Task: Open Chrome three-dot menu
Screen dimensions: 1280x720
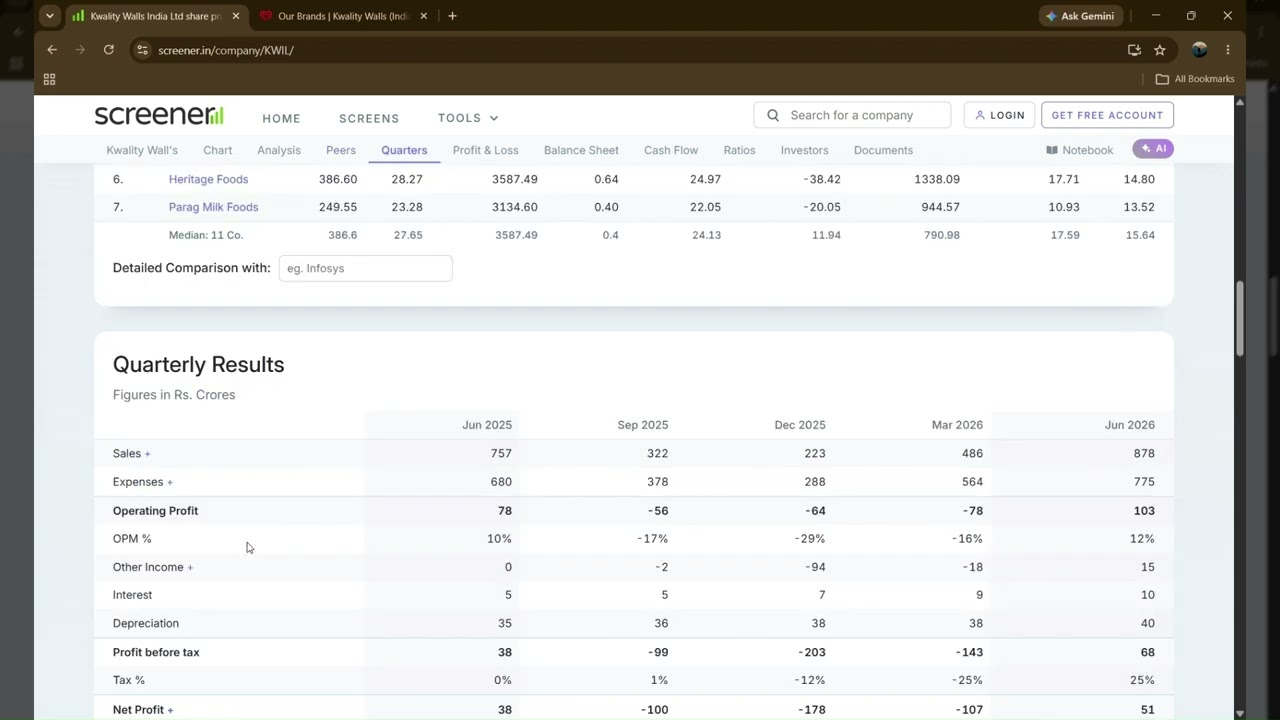Action: click(1228, 50)
